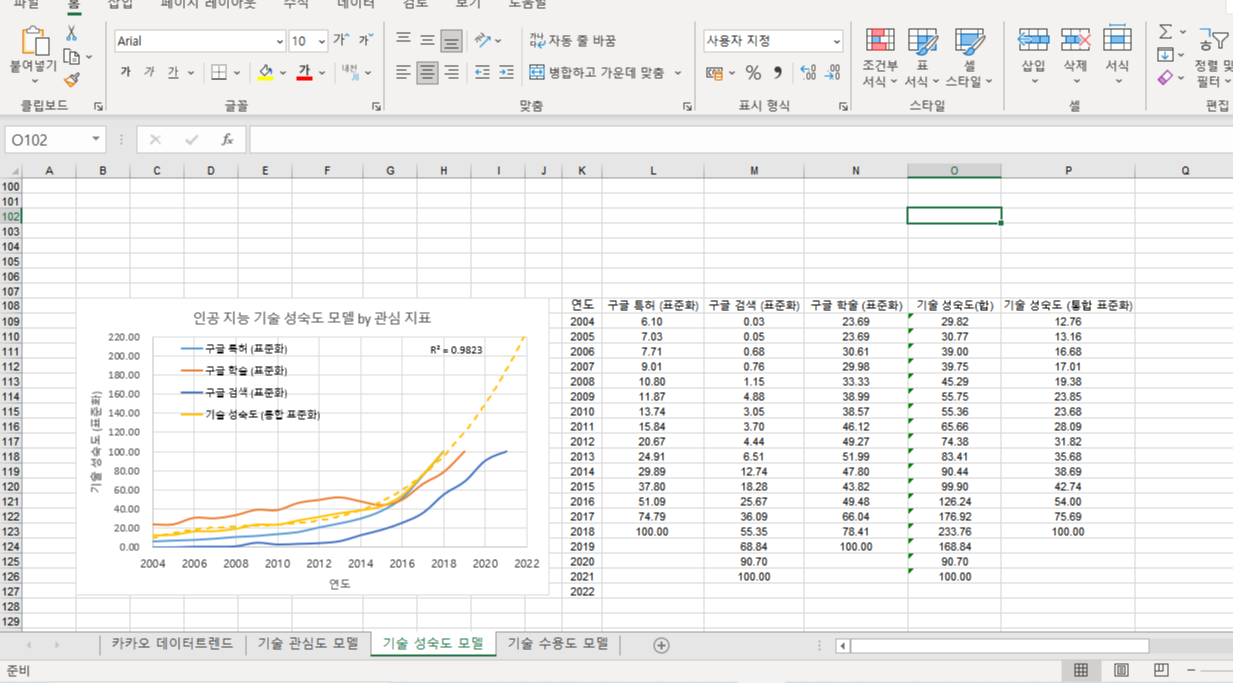Switch to the 카카오 데이터트렌드 sheet tab
1233x683 pixels.
click(172, 644)
